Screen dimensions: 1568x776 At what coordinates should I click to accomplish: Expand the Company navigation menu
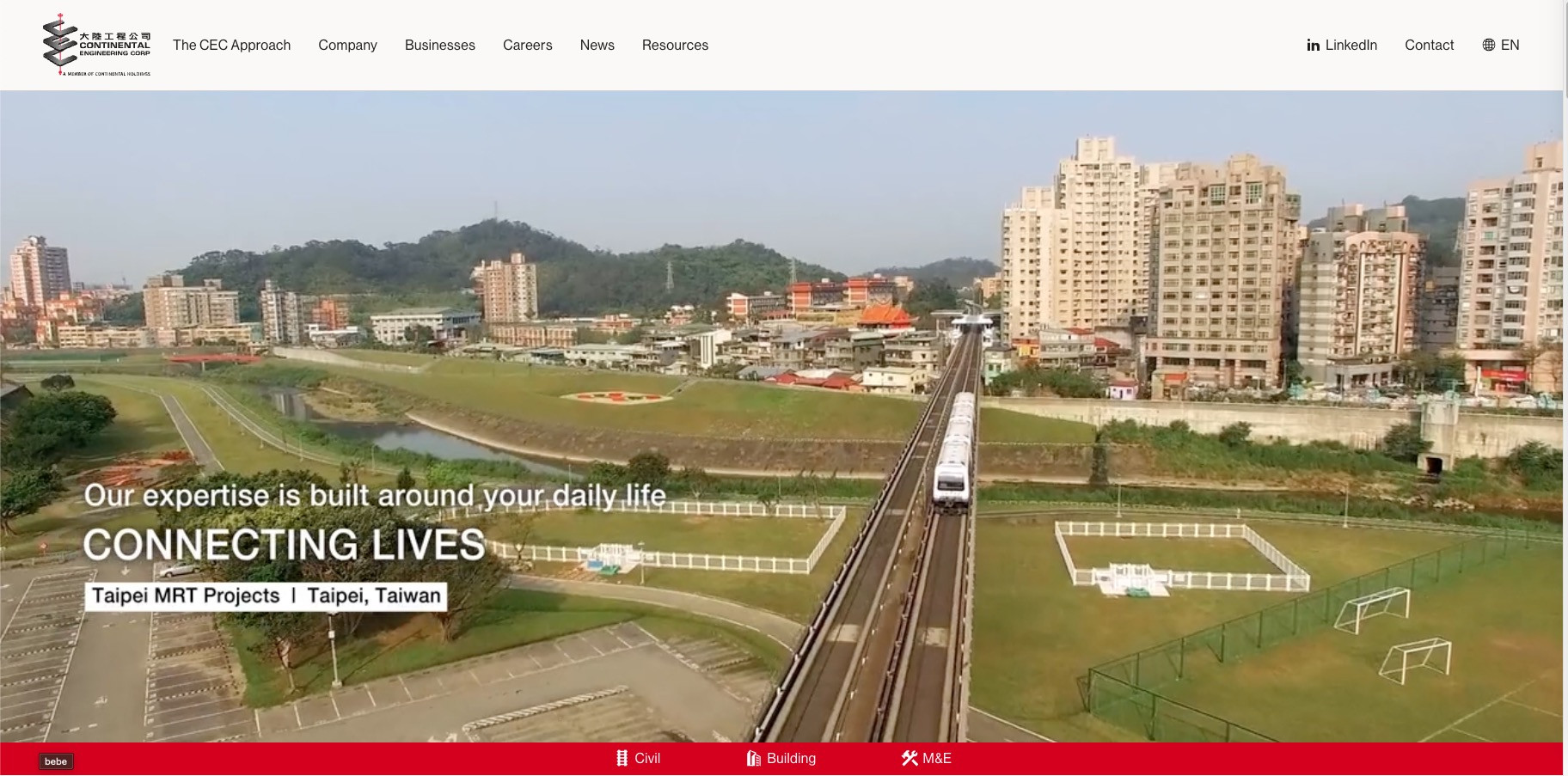coord(347,45)
